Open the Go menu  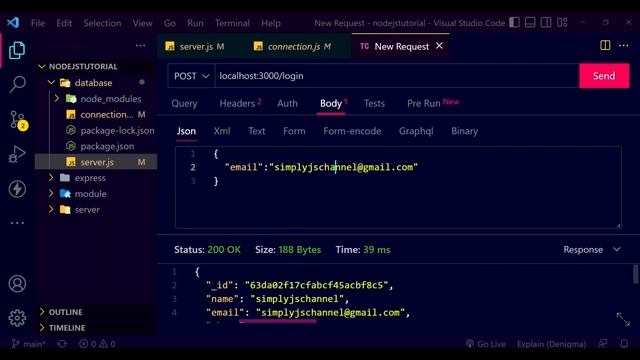click(x=170, y=23)
